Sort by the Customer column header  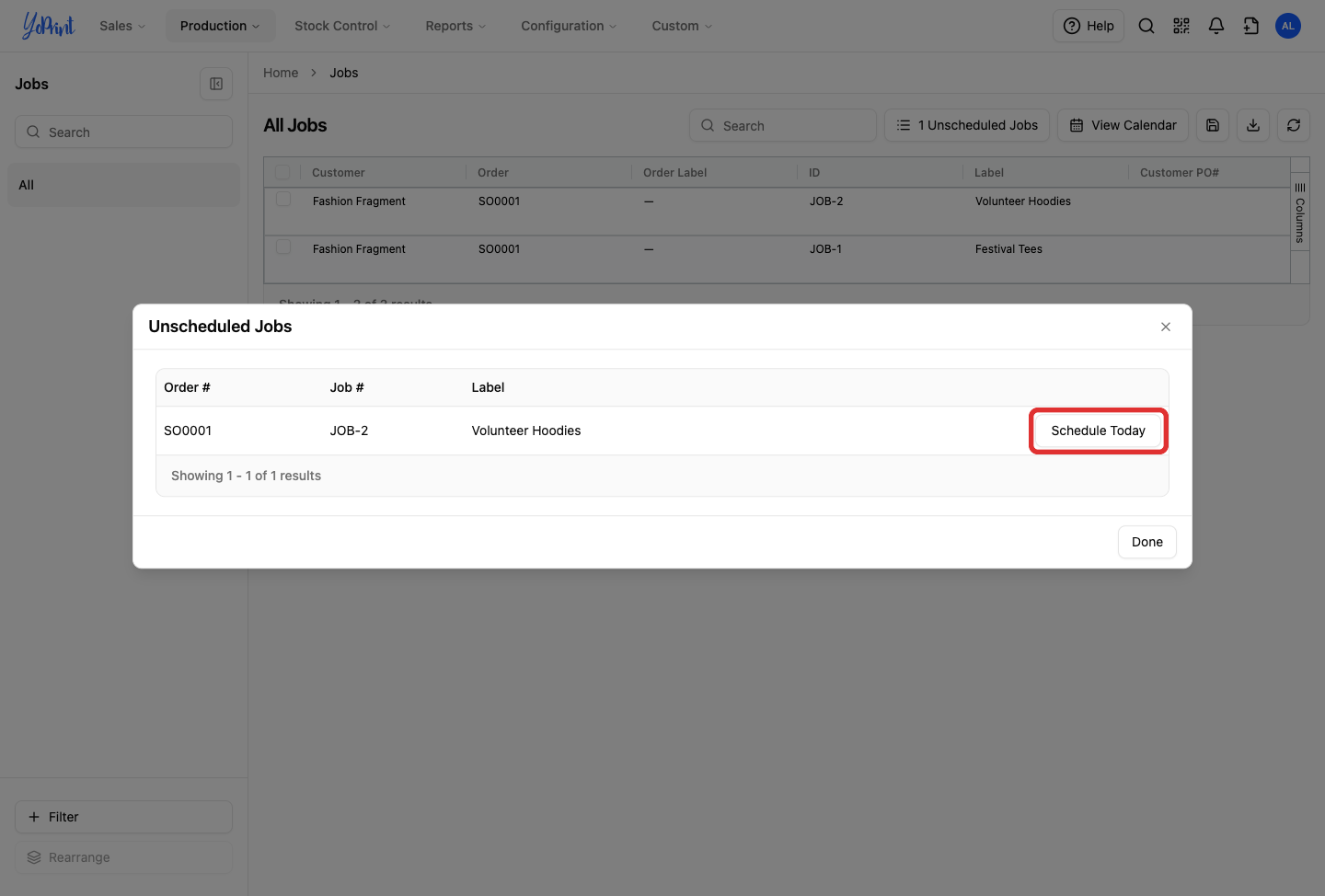pyautogui.click(x=339, y=172)
